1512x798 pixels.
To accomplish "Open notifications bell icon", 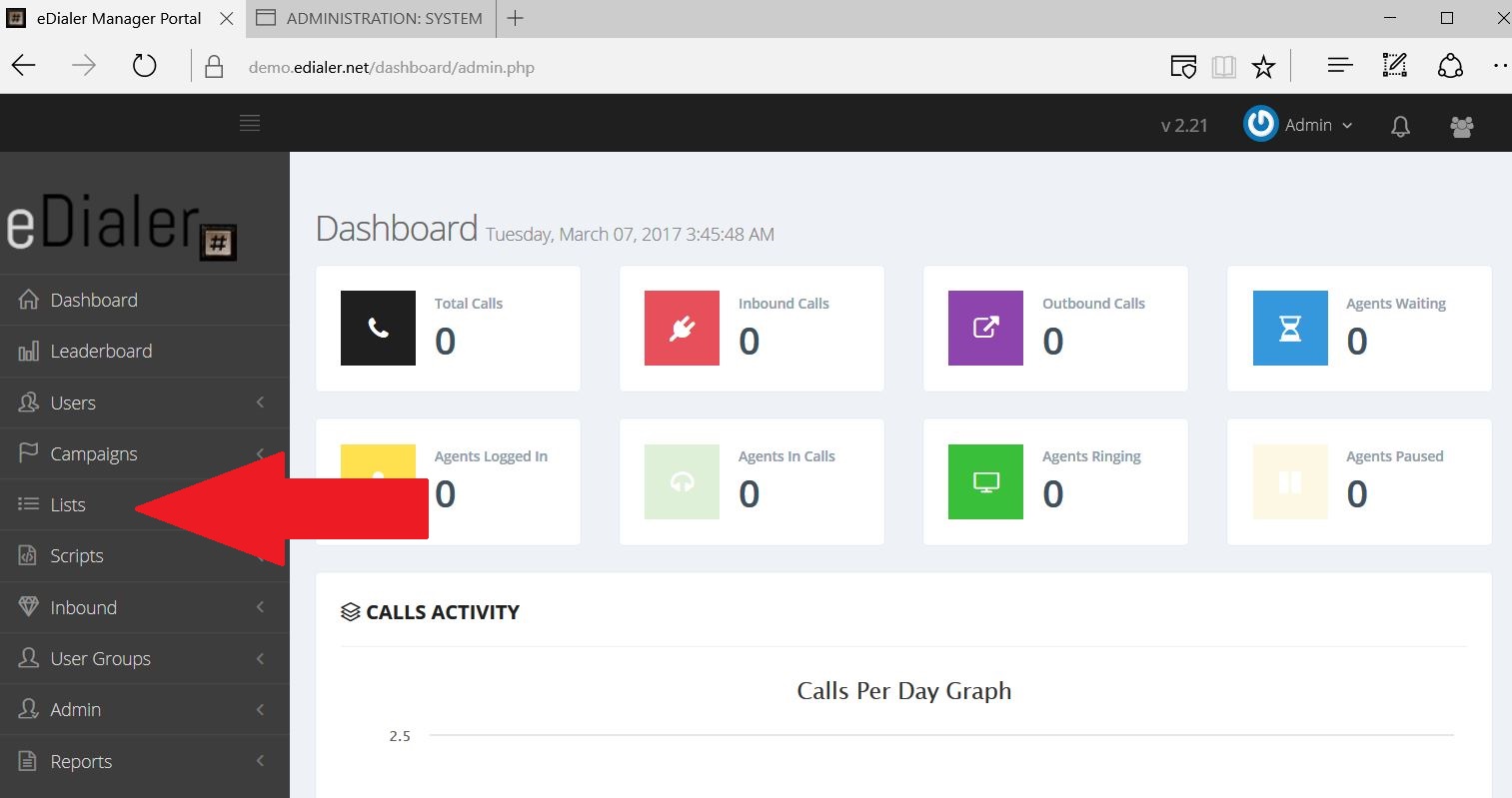I will tap(1401, 126).
